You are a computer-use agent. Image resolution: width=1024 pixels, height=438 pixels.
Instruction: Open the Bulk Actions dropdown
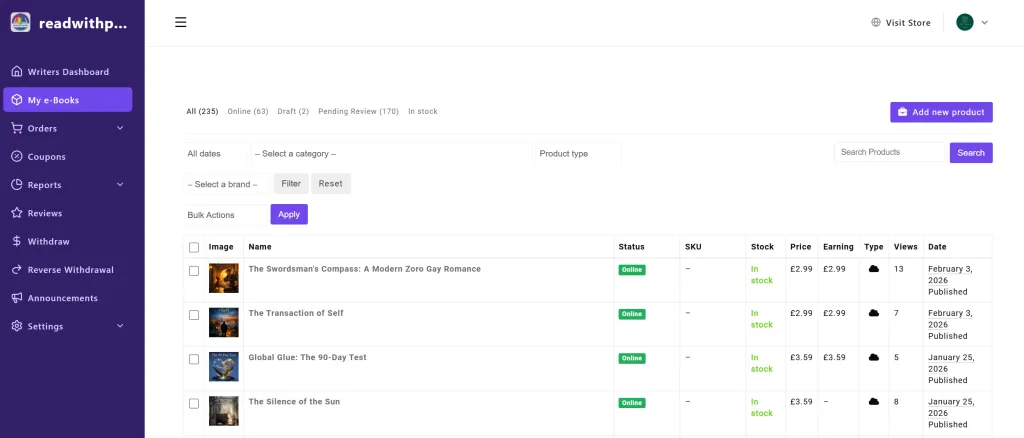tap(226, 215)
